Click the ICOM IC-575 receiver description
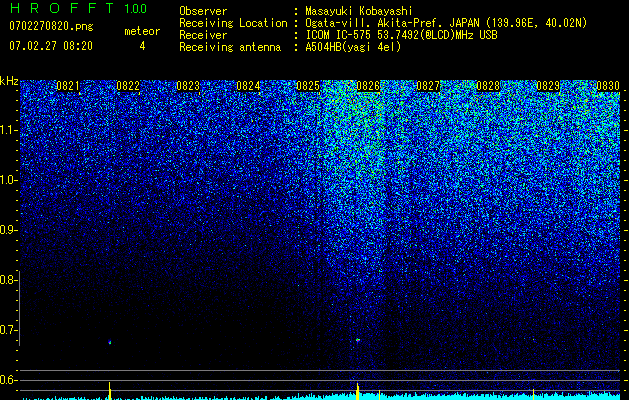Screen dimensions: 629x400 coord(401,35)
